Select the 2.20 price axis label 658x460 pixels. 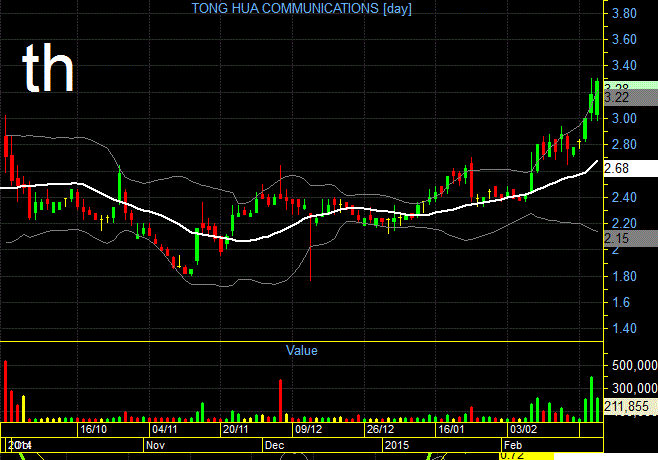[x=624, y=223]
